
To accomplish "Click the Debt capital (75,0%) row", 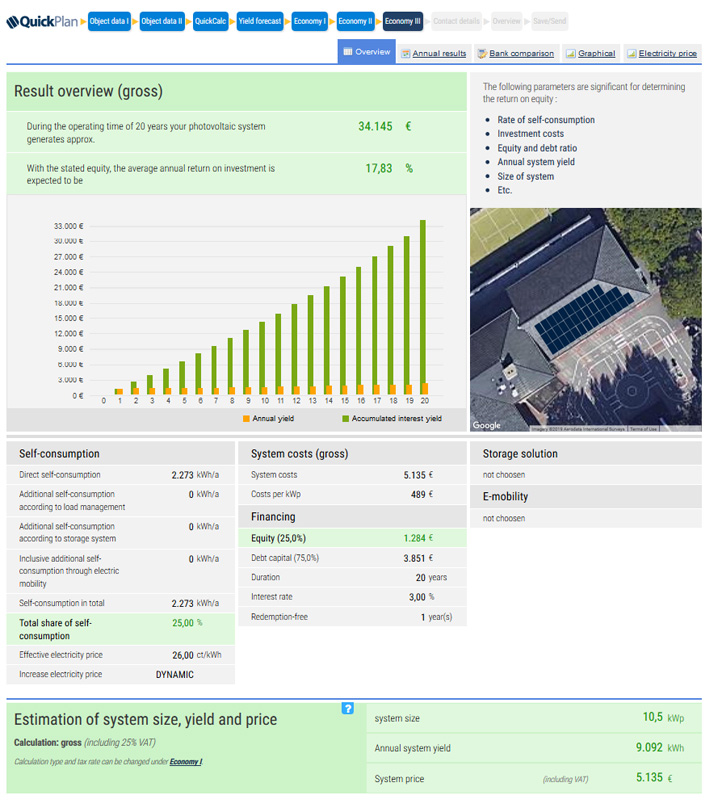I will pos(352,558).
